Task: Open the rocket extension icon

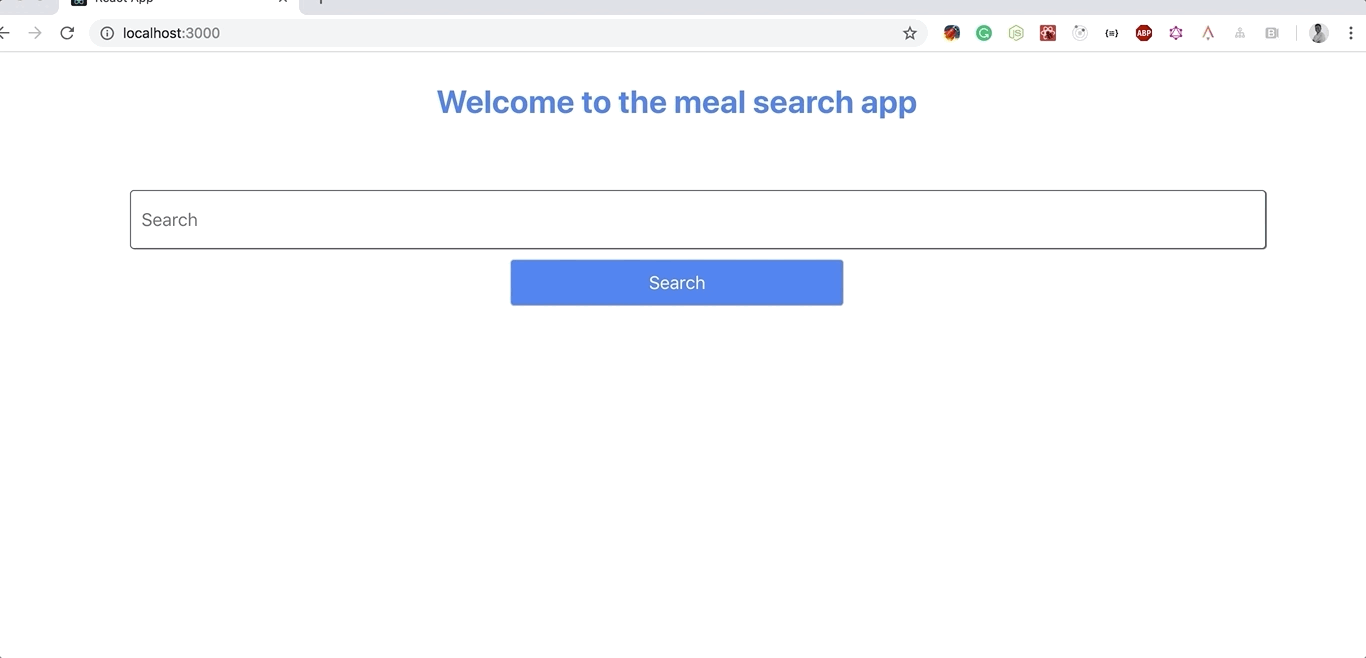Action: pyautogui.click(x=952, y=33)
